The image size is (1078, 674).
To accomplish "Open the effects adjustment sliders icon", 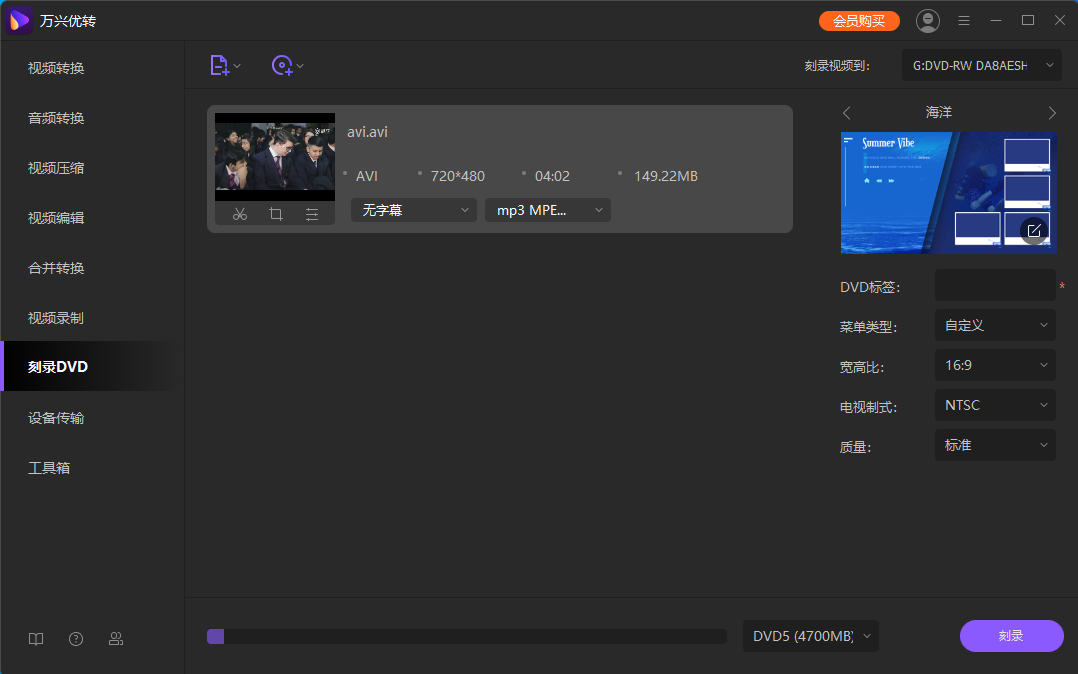I will coord(312,214).
